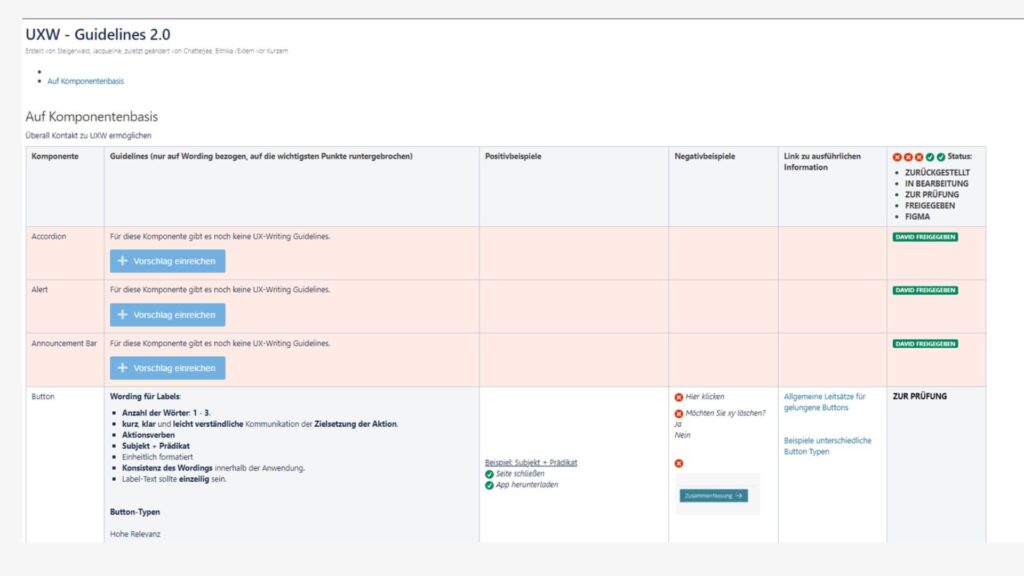Open 'Allgemeine Leitsätze für gelungene Buttons' link
This screenshot has height=576, width=1024.
coord(825,402)
